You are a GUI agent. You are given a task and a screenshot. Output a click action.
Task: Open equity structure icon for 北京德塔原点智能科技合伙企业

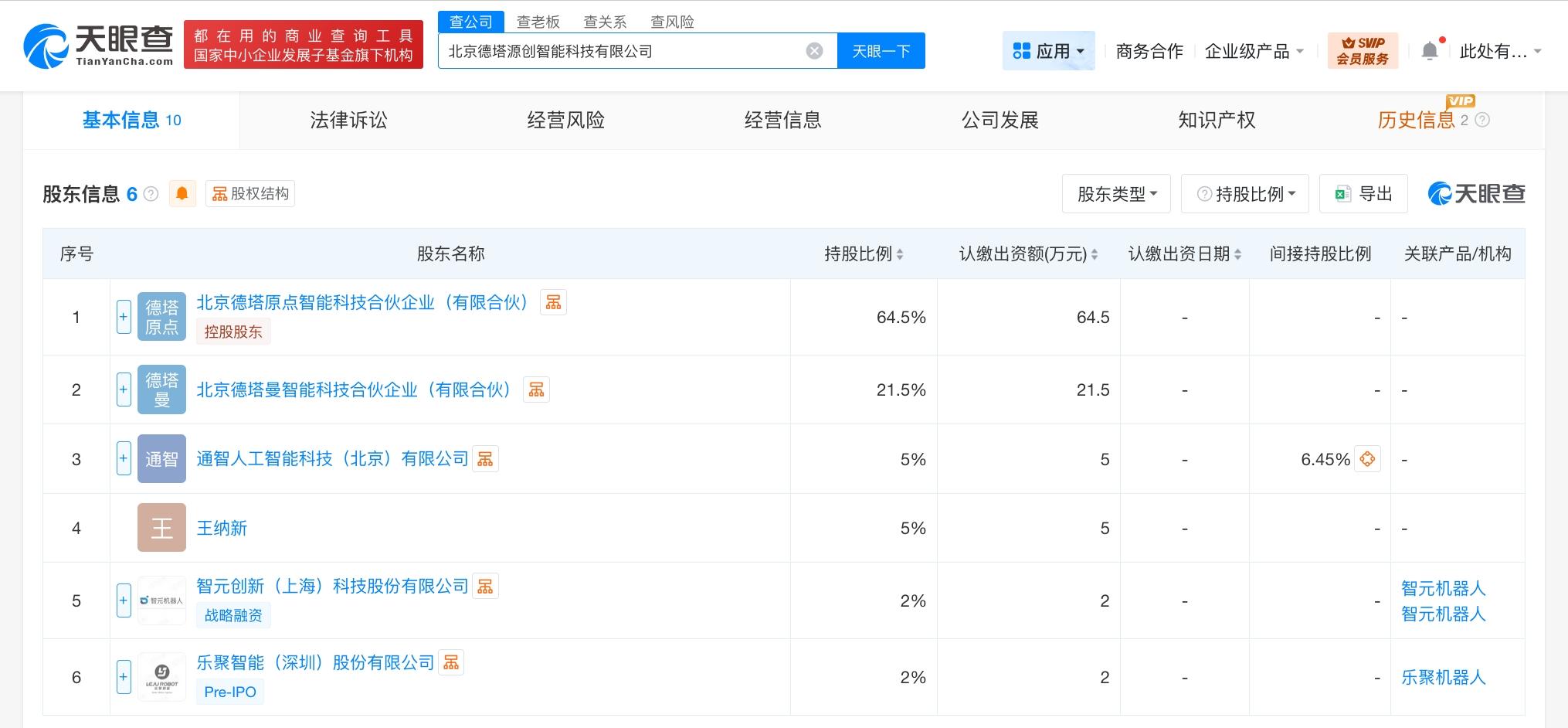553,302
